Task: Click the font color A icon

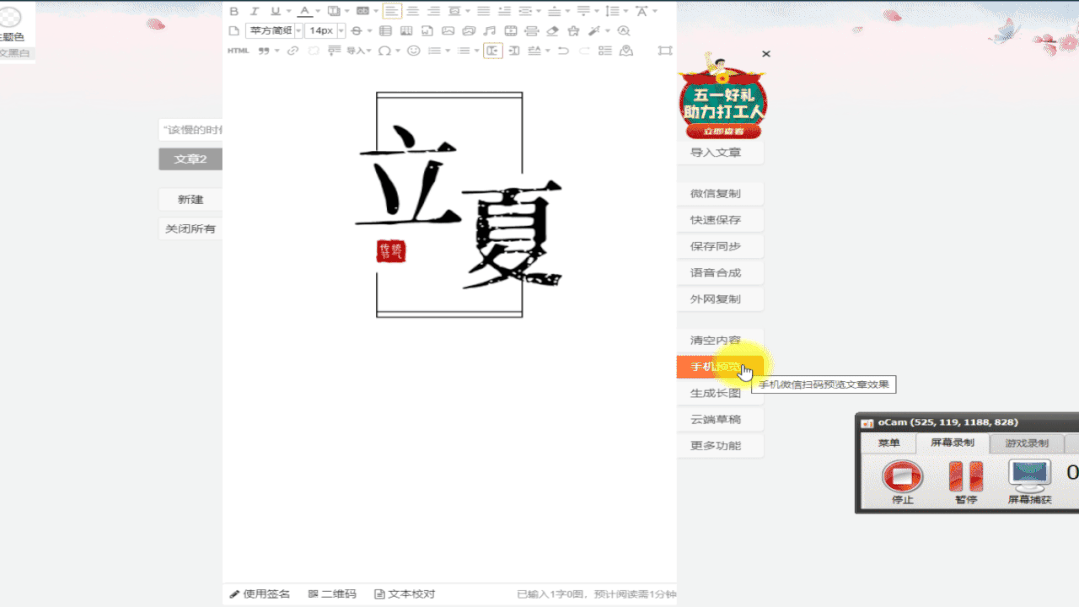Action: point(305,11)
